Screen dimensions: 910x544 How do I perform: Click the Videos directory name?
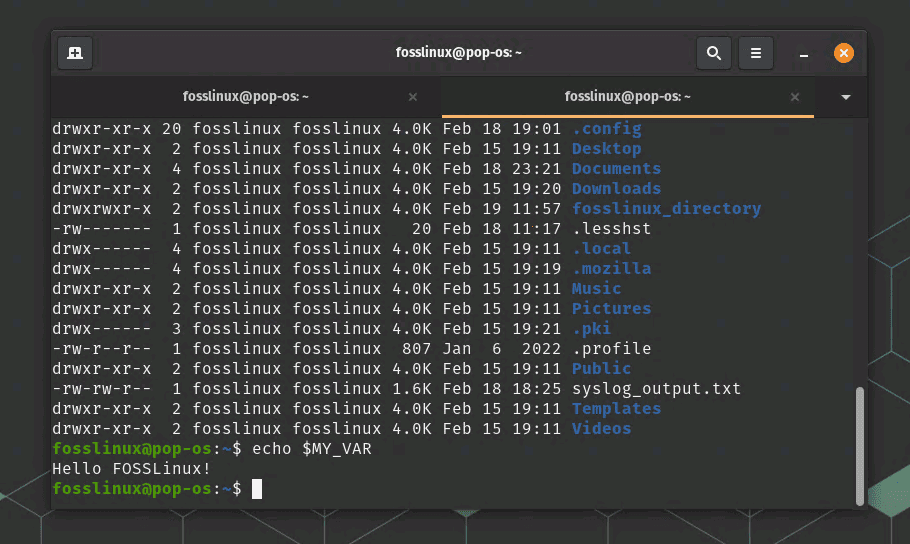601,428
